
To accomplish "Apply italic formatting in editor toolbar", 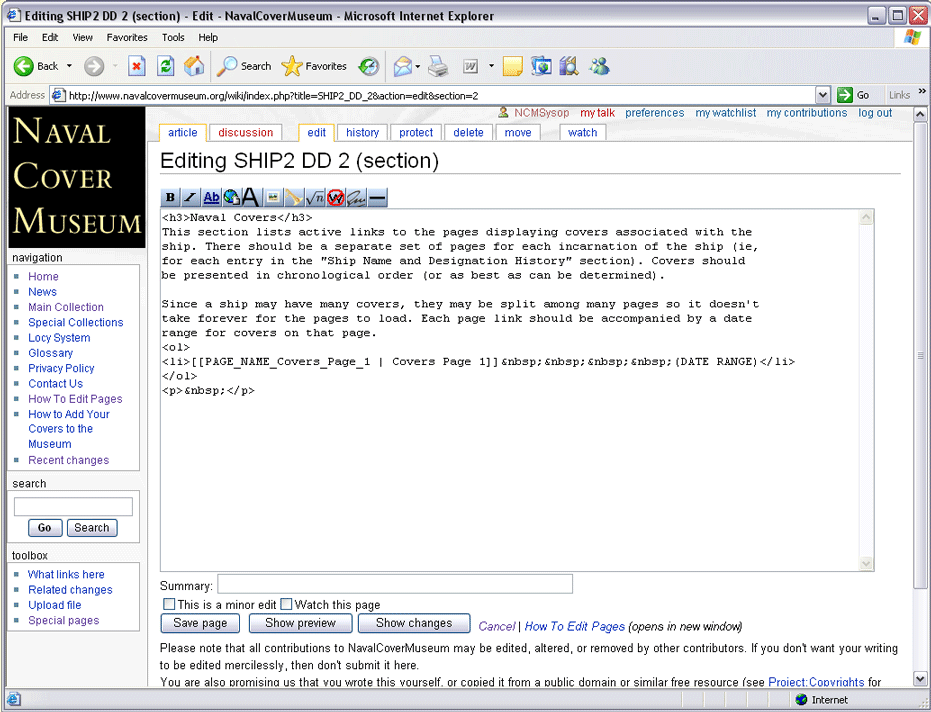I will tap(190, 198).
